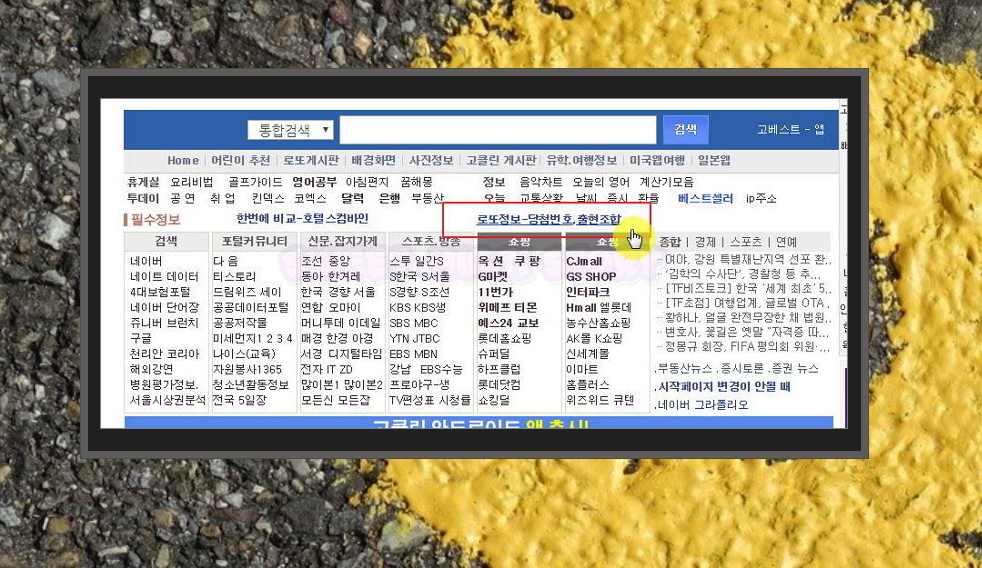Open the 4대보험포털 link

pos(160,292)
